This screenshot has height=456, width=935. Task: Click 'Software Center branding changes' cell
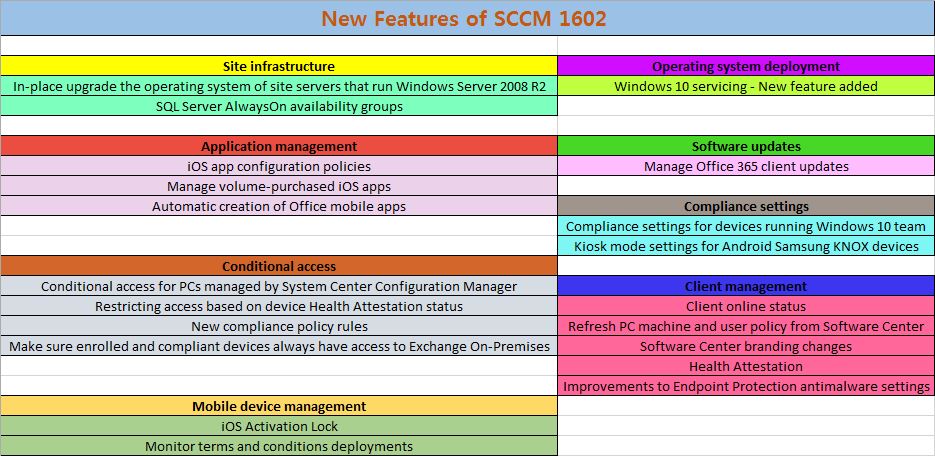746,346
